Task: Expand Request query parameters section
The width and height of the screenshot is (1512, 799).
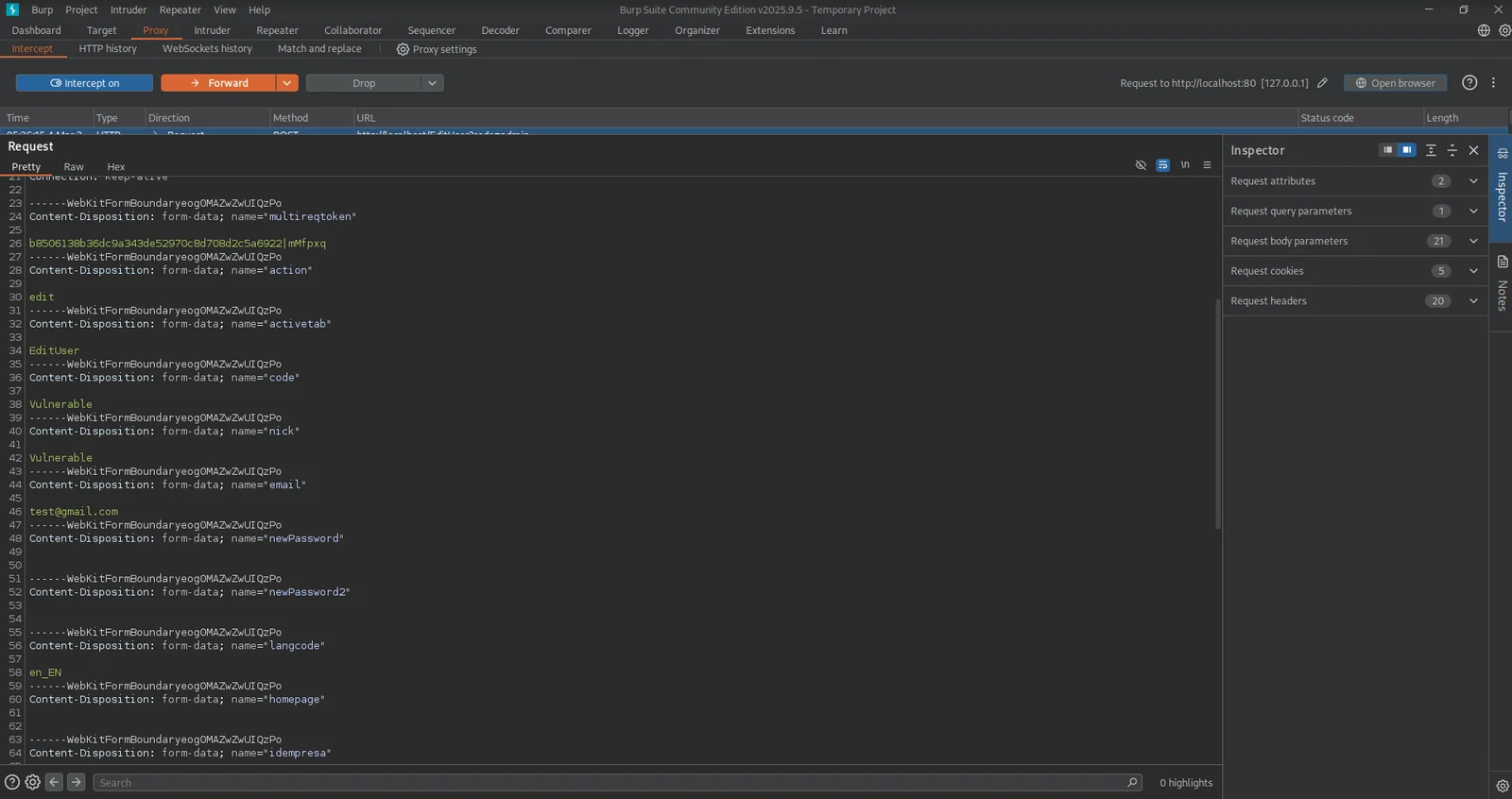Action: tap(1355, 212)
